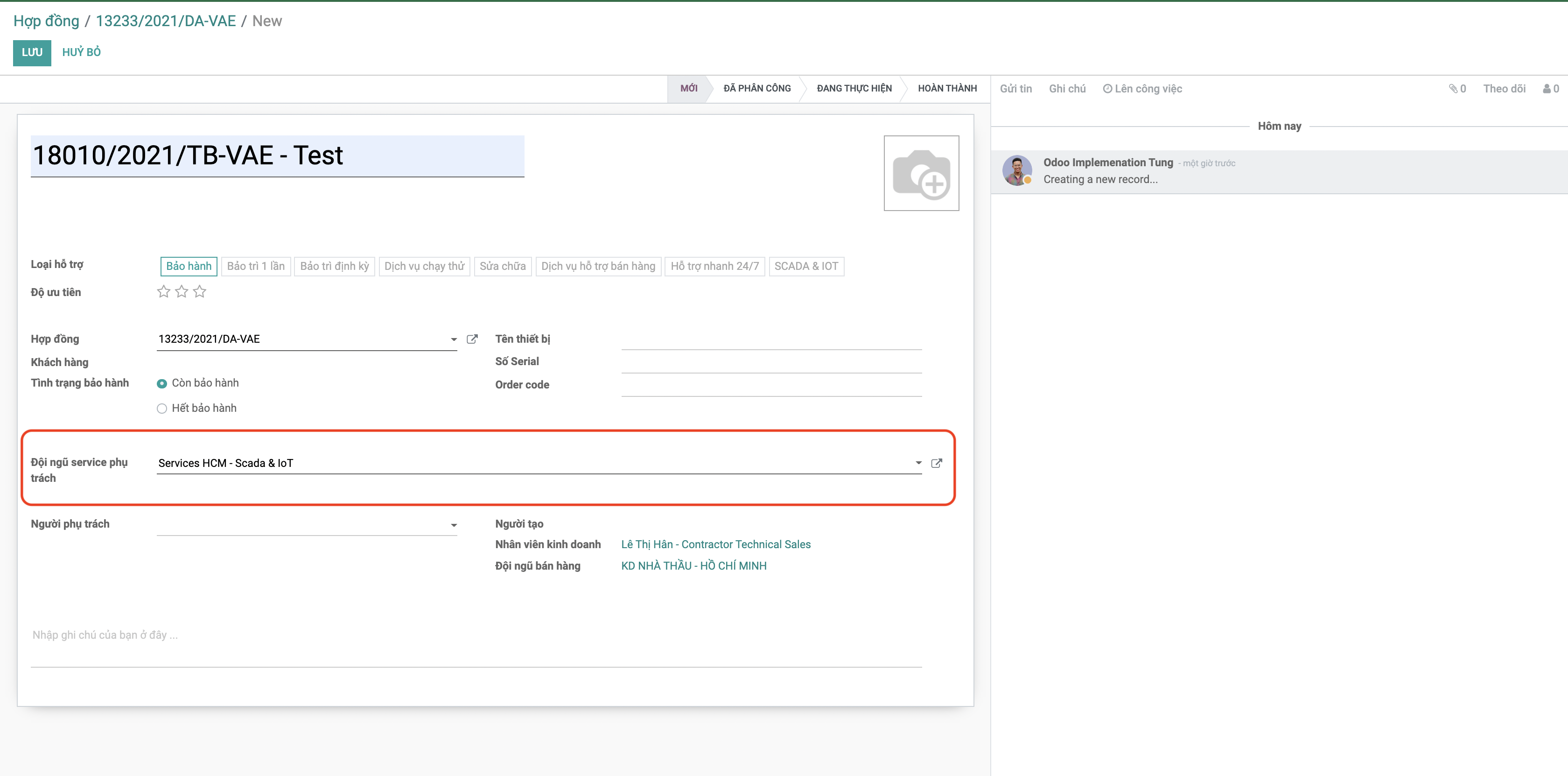Open Lên công việc schedule activity

(x=1142, y=89)
